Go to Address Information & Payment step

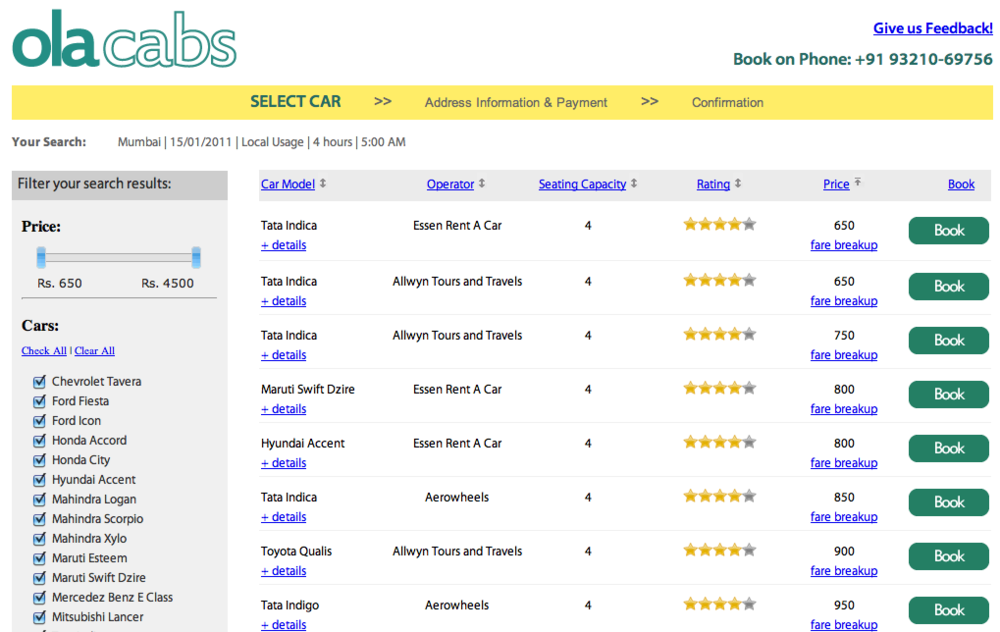[x=516, y=102]
